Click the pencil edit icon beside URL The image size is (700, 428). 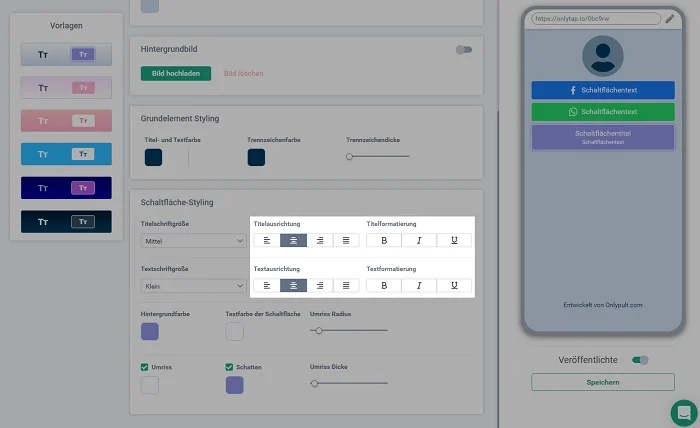pyautogui.click(x=670, y=18)
